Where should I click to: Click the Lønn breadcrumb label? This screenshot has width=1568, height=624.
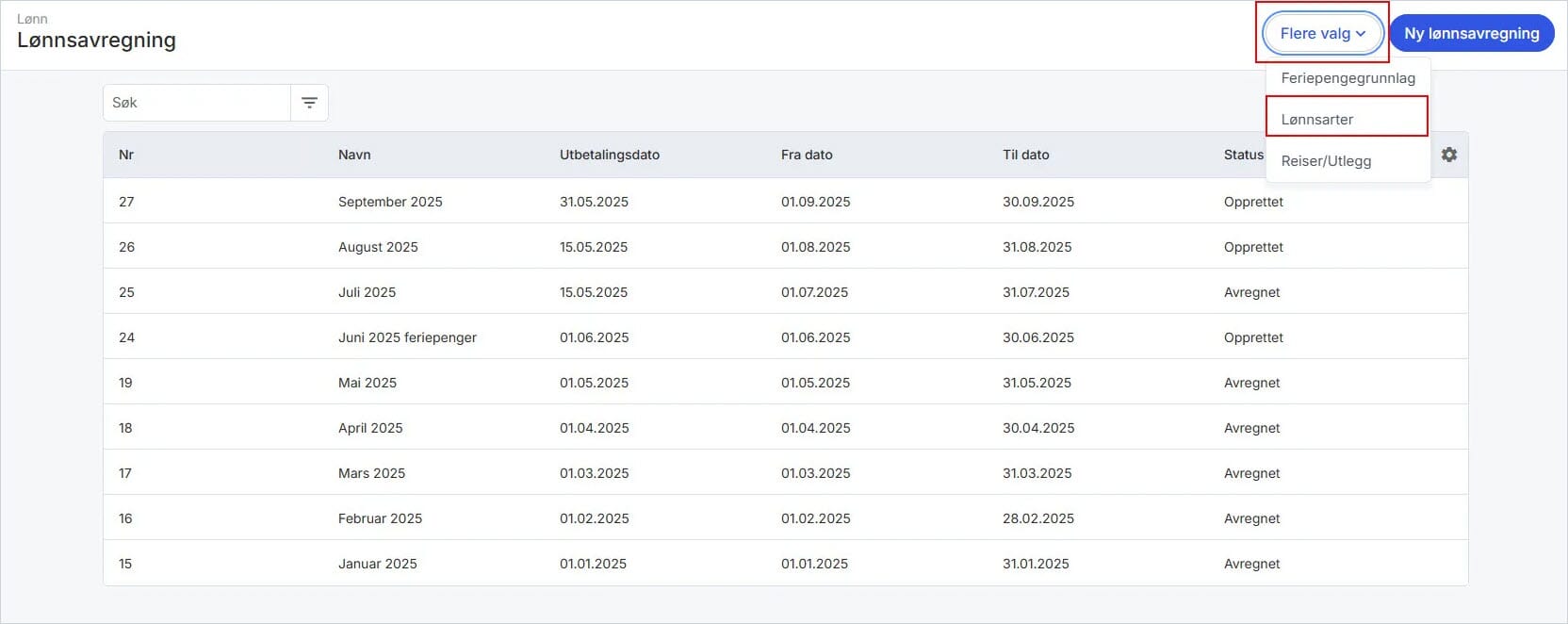click(x=32, y=19)
